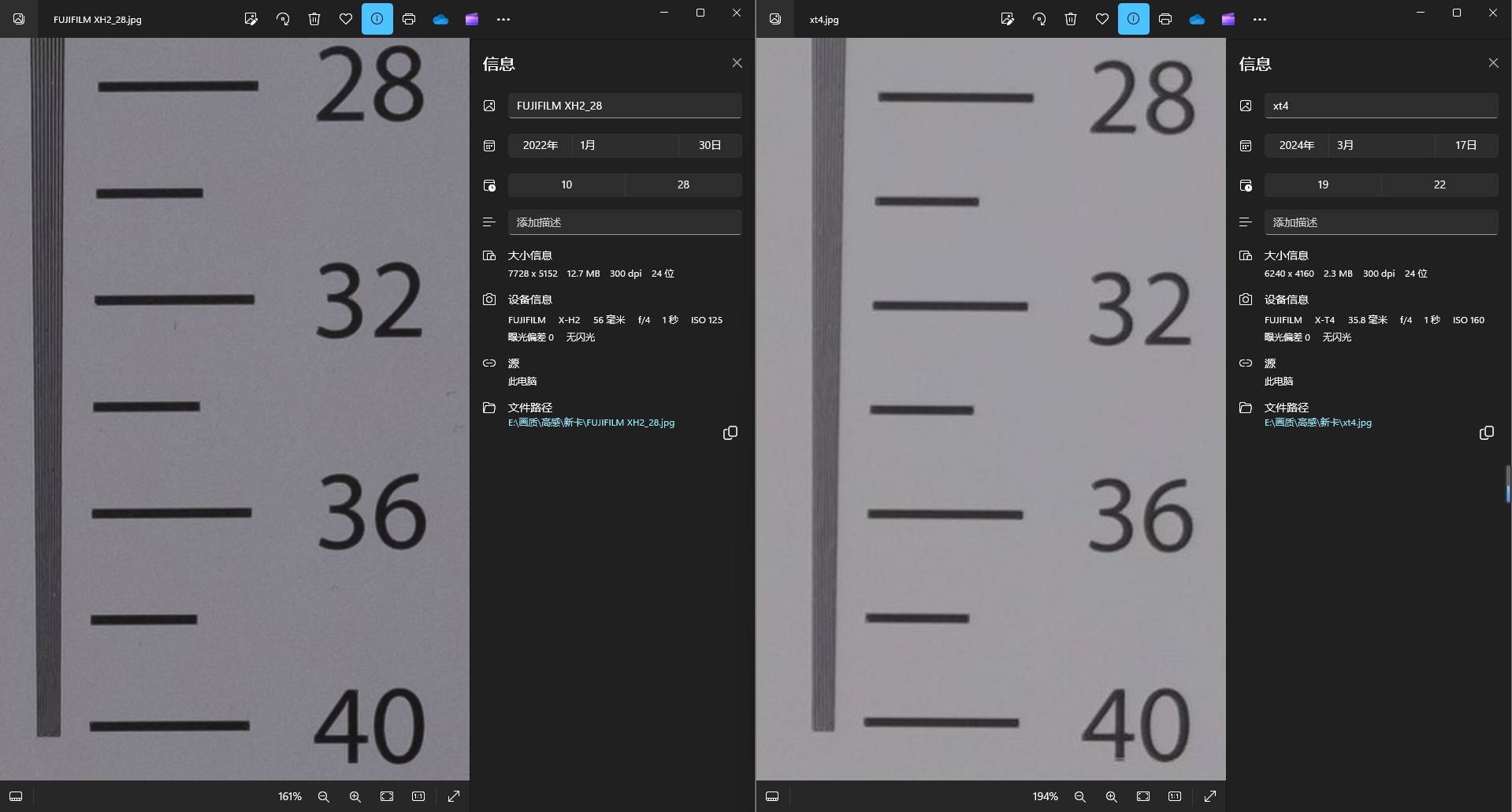
Task: Click the right info panel scrollbar
Action: (1507, 483)
